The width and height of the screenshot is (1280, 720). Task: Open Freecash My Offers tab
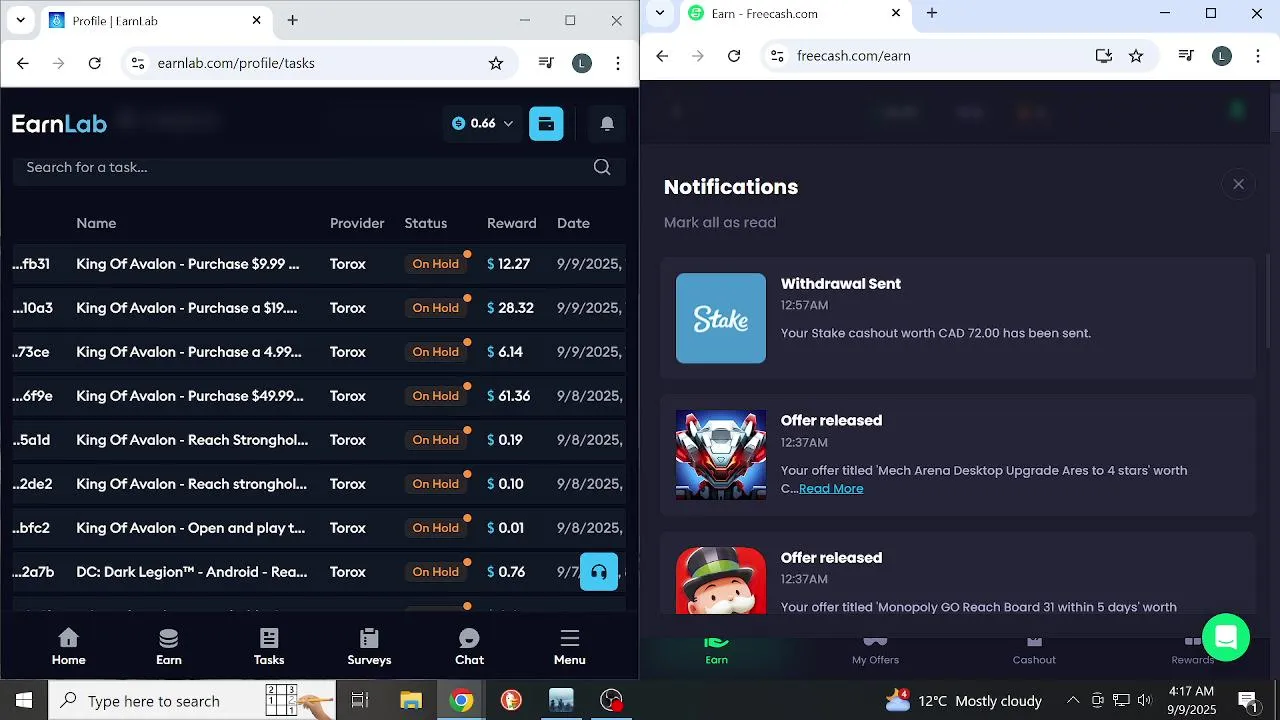tap(875, 650)
